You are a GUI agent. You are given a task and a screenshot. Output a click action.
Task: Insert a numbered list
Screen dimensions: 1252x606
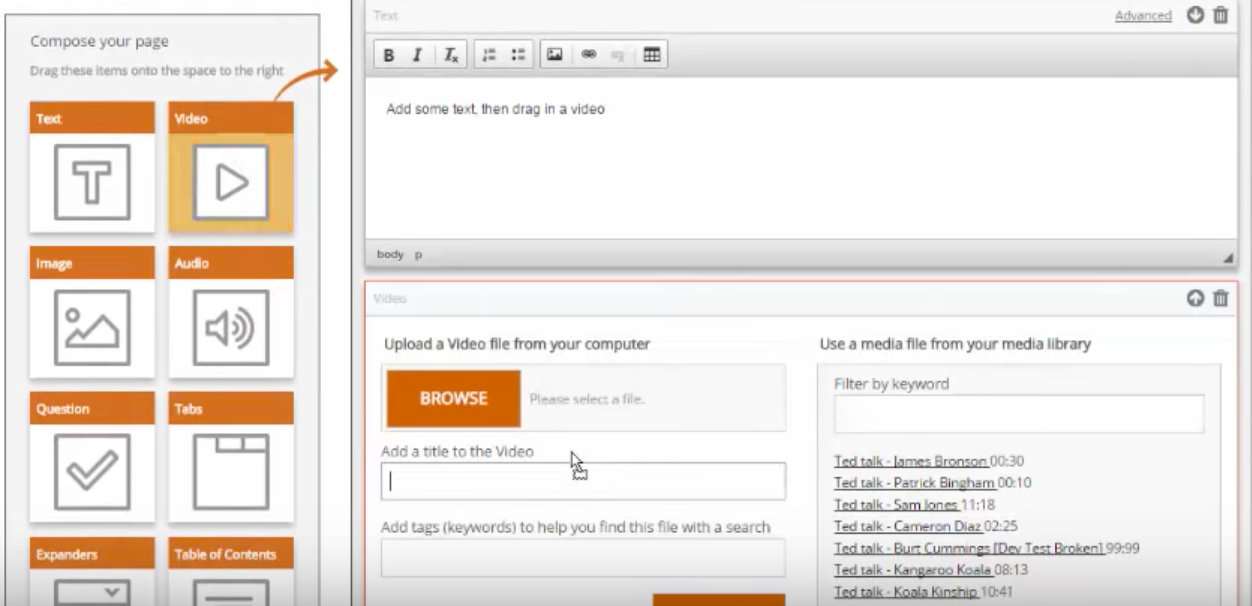(x=489, y=56)
